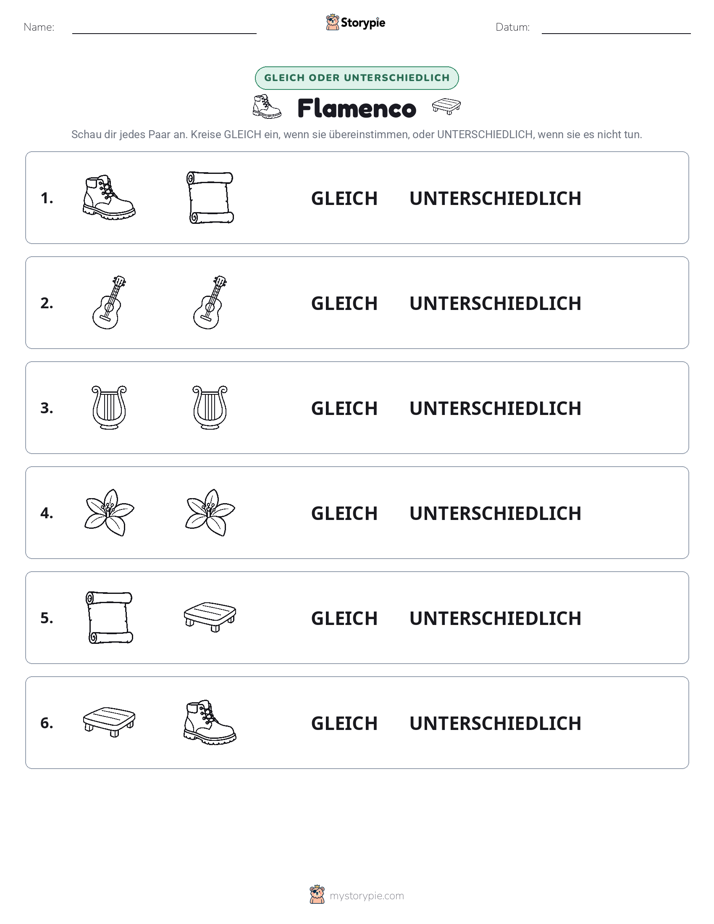The image size is (714, 924).
Task: Click the scroll icon in row 1
Action: click(x=210, y=197)
